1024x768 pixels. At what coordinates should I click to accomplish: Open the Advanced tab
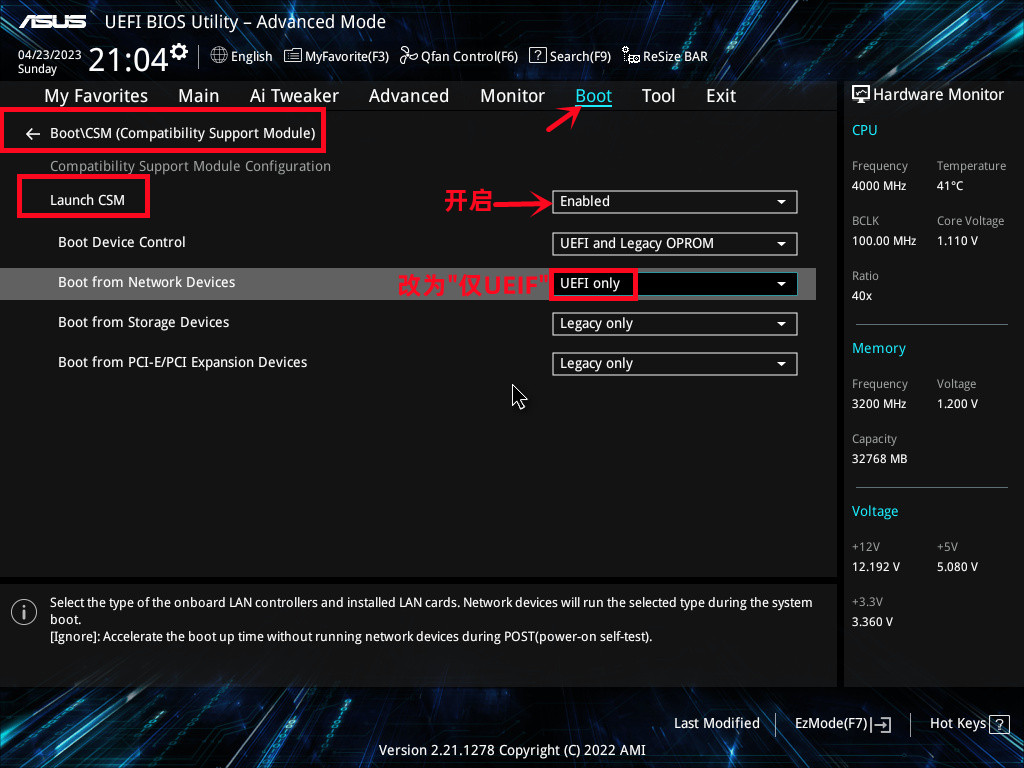409,96
